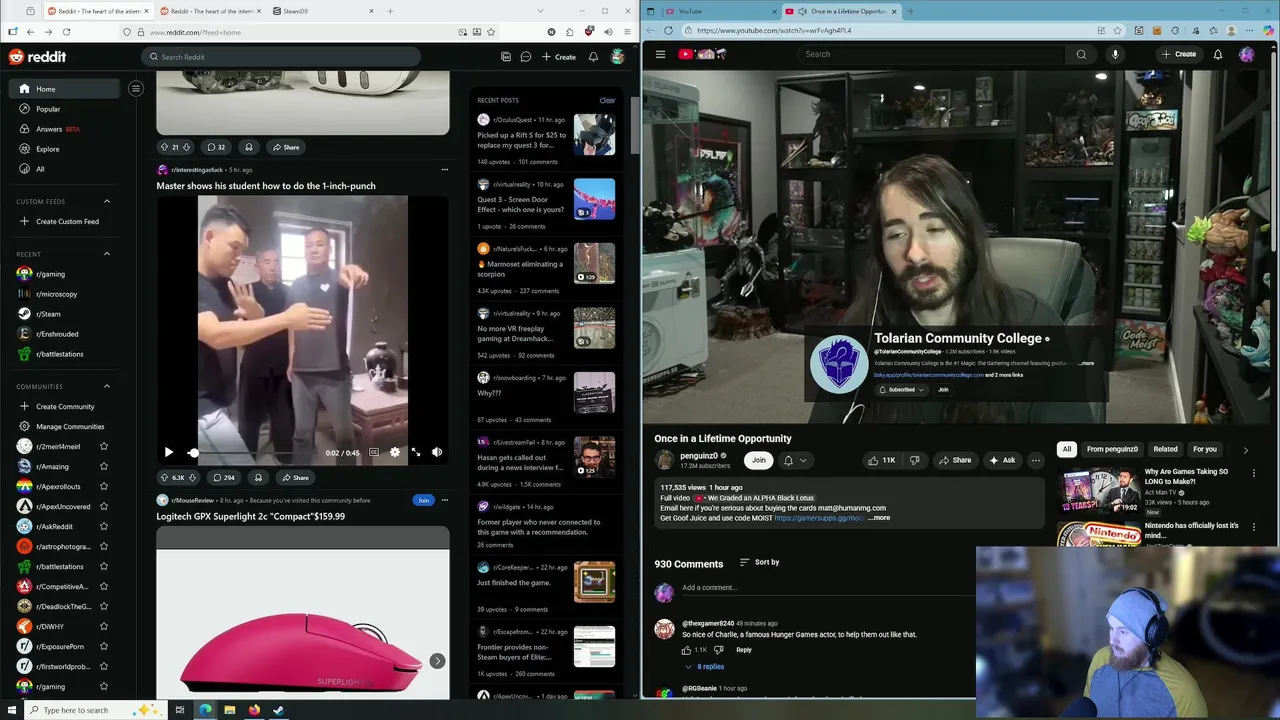Open Reddit notifications bell
This screenshot has height=720, width=1280.
pyautogui.click(x=593, y=57)
